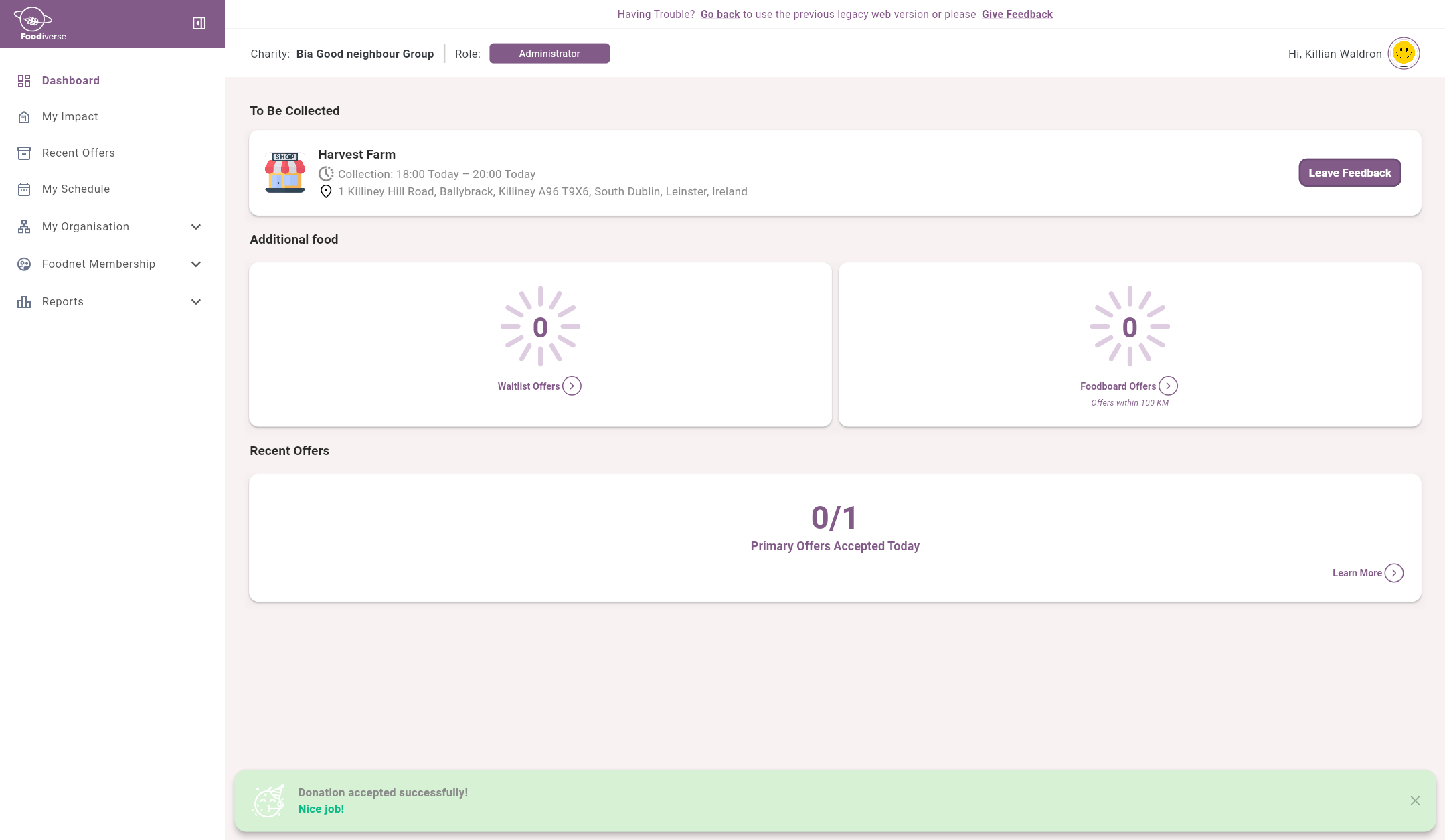Click the Reports bar chart icon
1445x840 pixels.
click(x=24, y=302)
